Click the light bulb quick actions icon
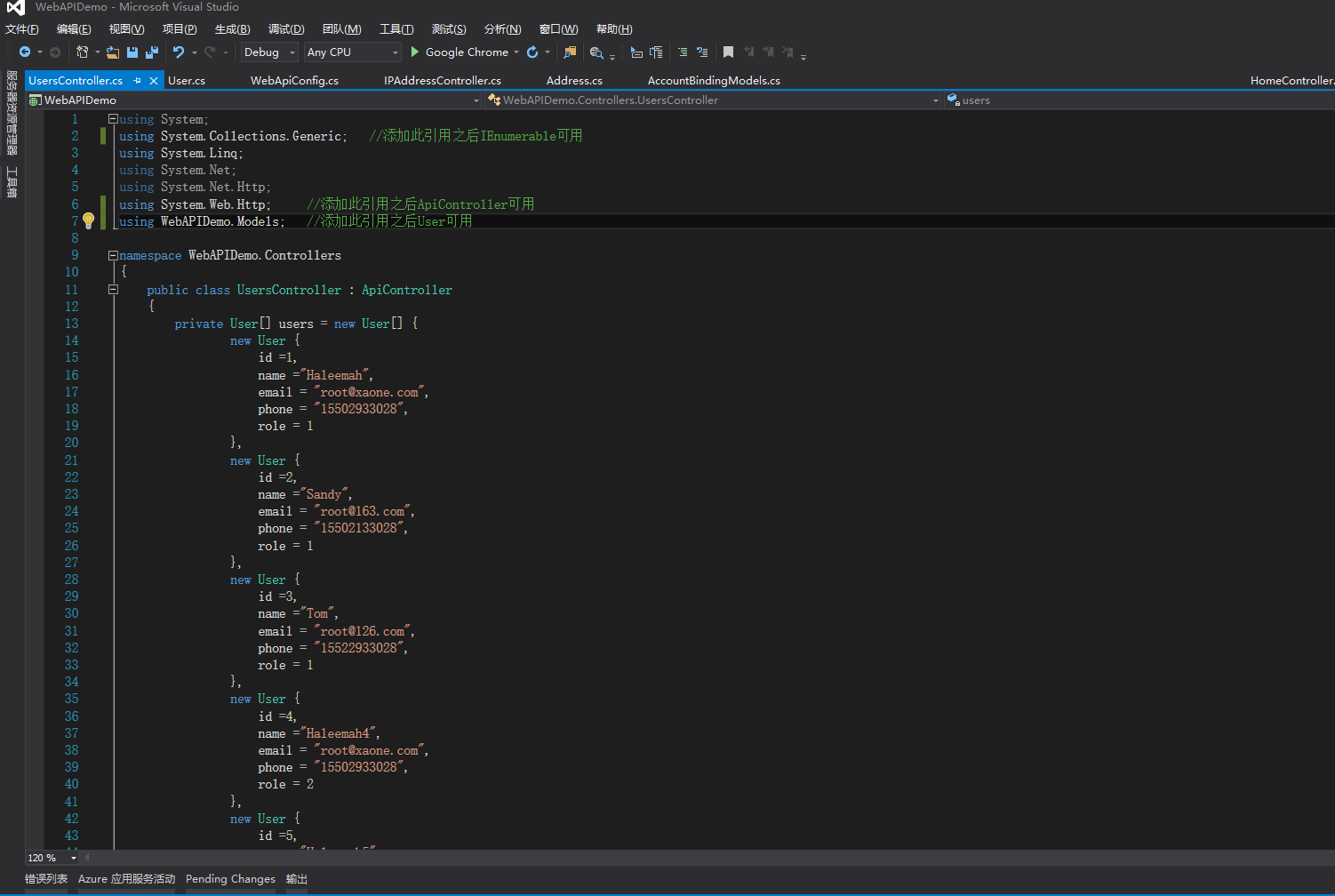The height and width of the screenshot is (896, 1335). tap(89, 220)
